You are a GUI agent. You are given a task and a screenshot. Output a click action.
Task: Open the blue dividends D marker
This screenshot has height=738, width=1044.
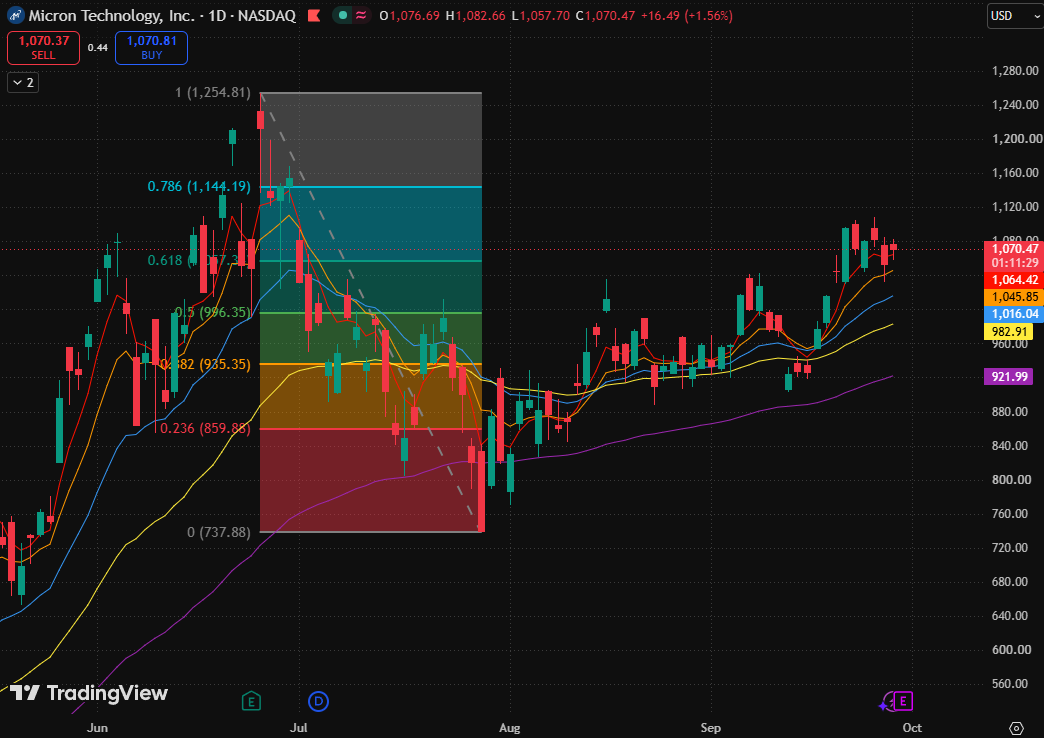point(318,701)
